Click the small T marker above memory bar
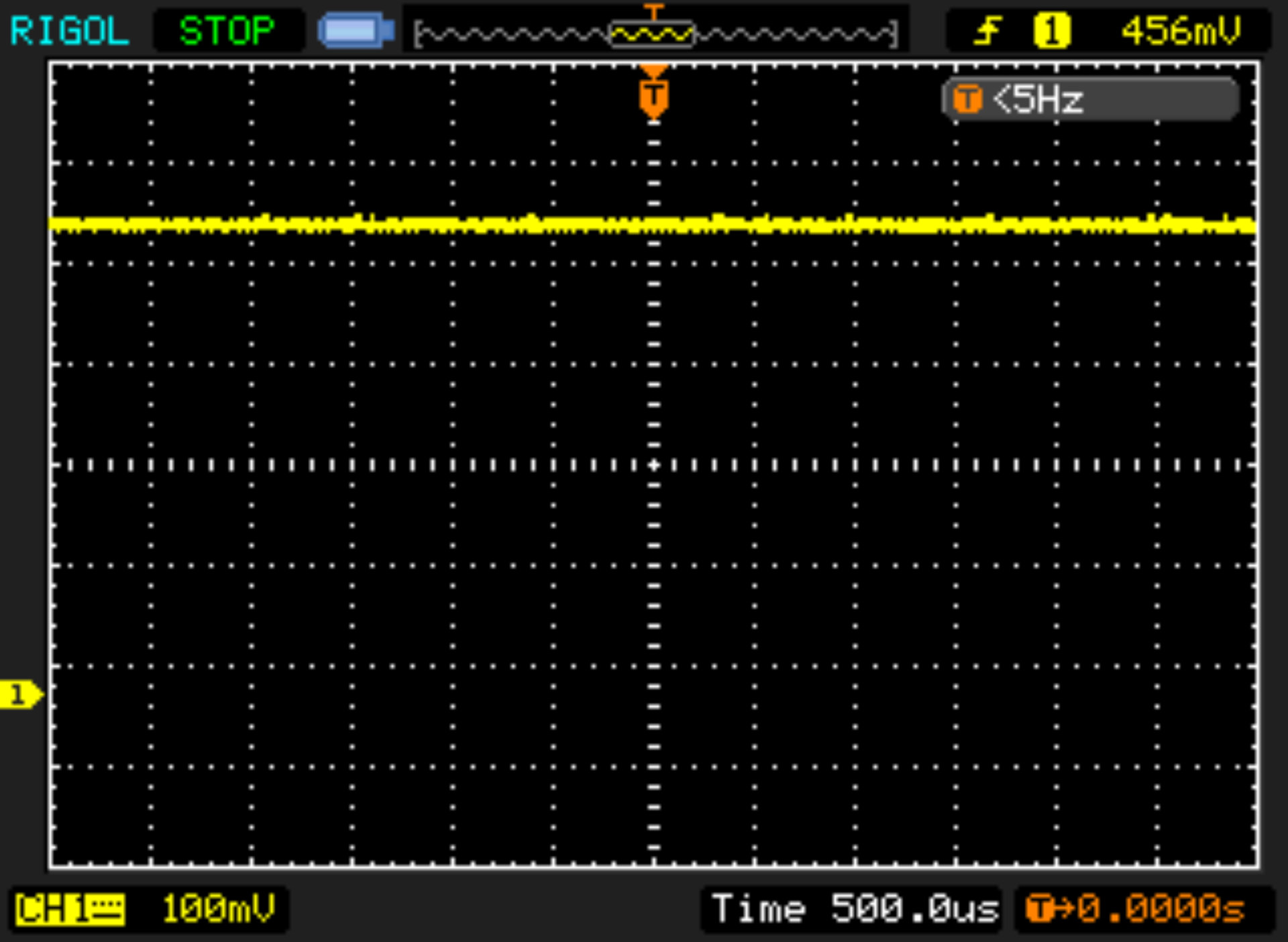The image size is (1288, 942). pos(653,11)
